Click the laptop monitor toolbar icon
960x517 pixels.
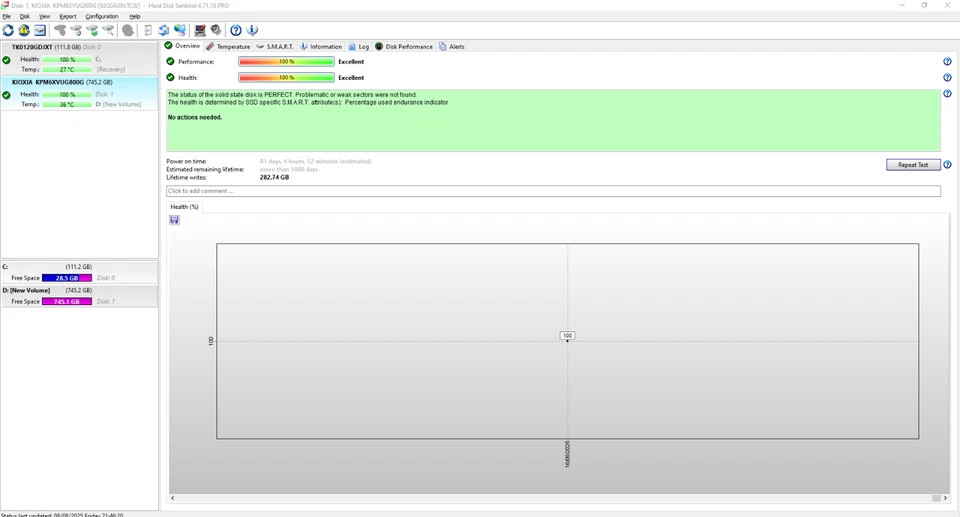(x=200, y=30)
